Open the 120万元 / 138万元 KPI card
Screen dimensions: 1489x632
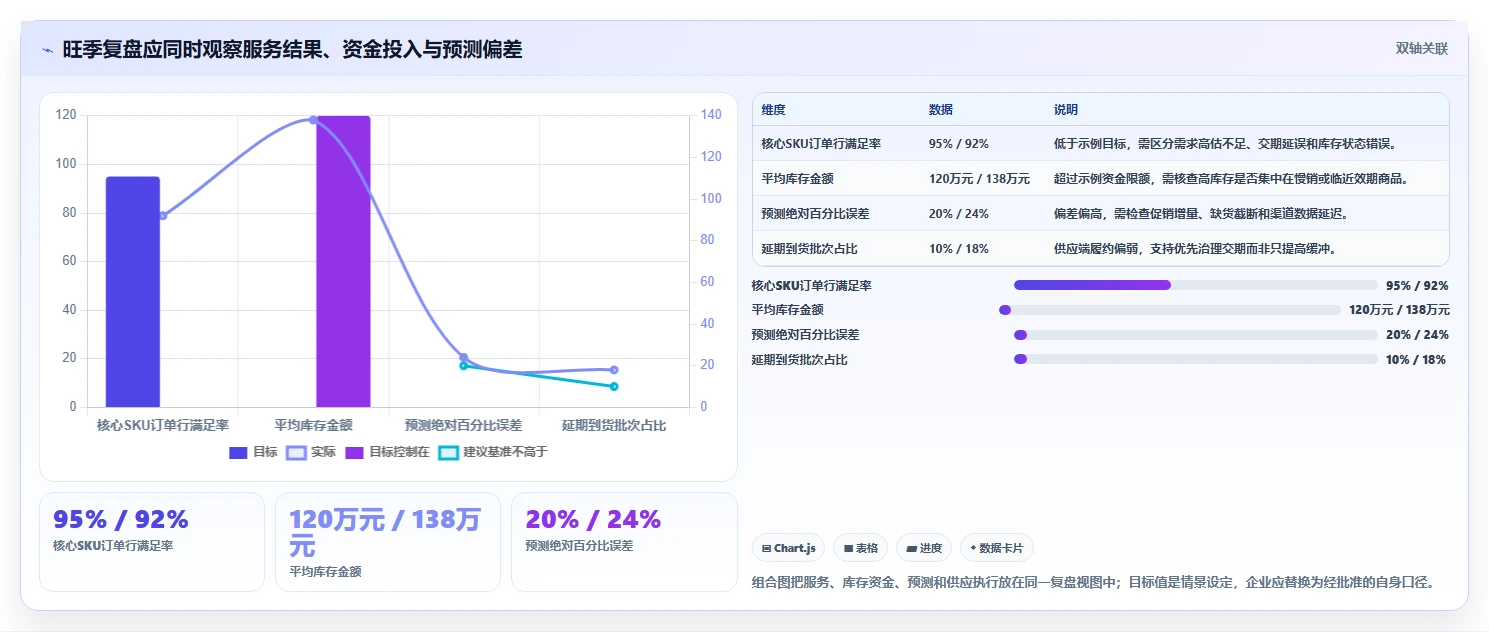(388, 541)
